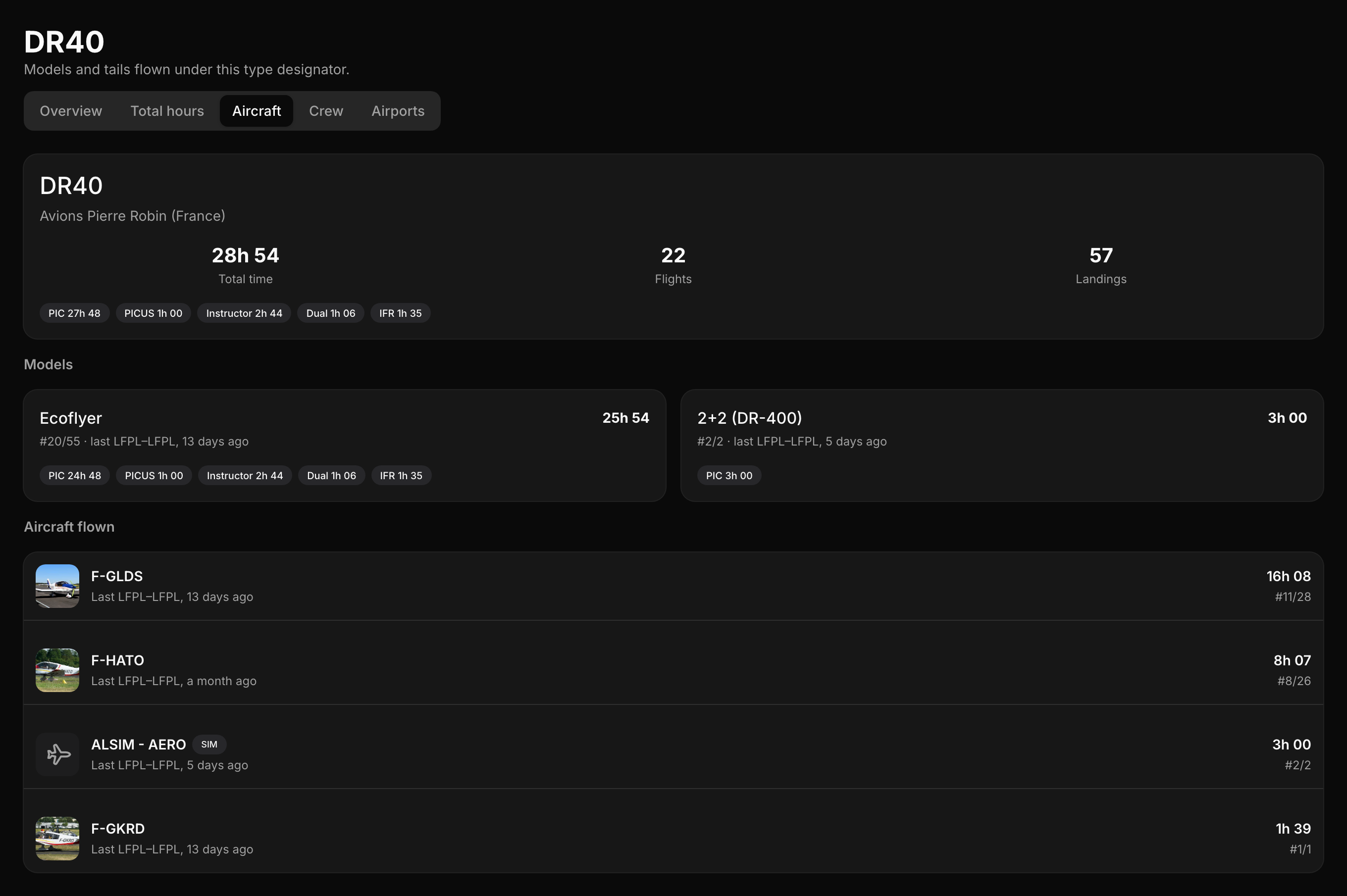Open the Crew tab
This screenshot has width=1347, height=896.
click(x=326, y=111)
